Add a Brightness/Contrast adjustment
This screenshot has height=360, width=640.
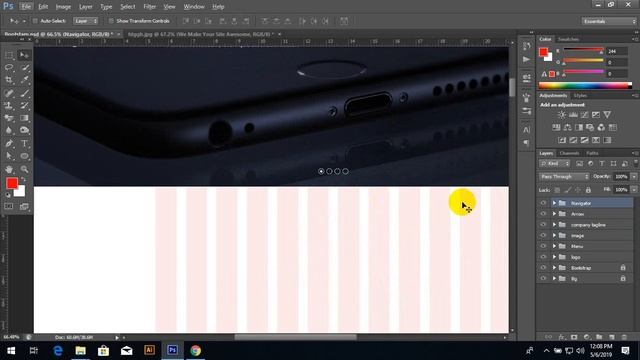coord(562,115)
